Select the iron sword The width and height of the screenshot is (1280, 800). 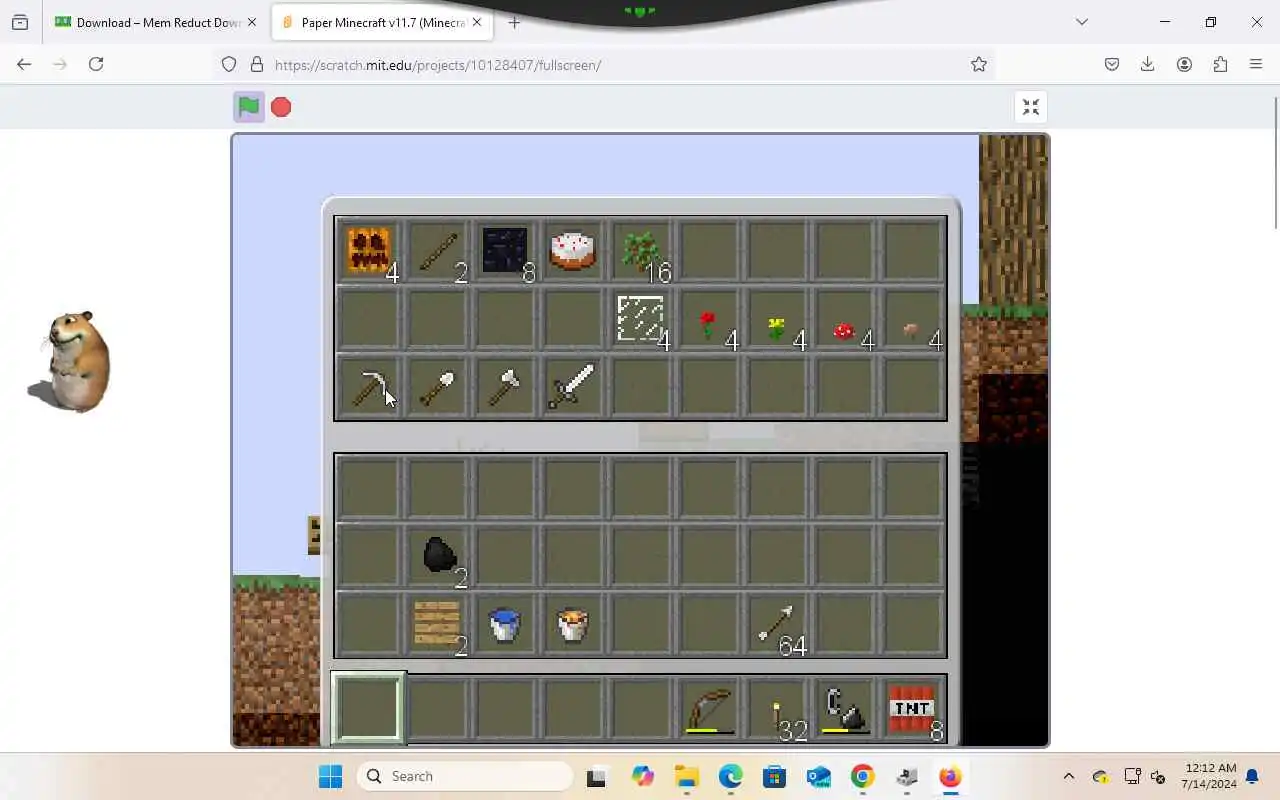[573, 387]
